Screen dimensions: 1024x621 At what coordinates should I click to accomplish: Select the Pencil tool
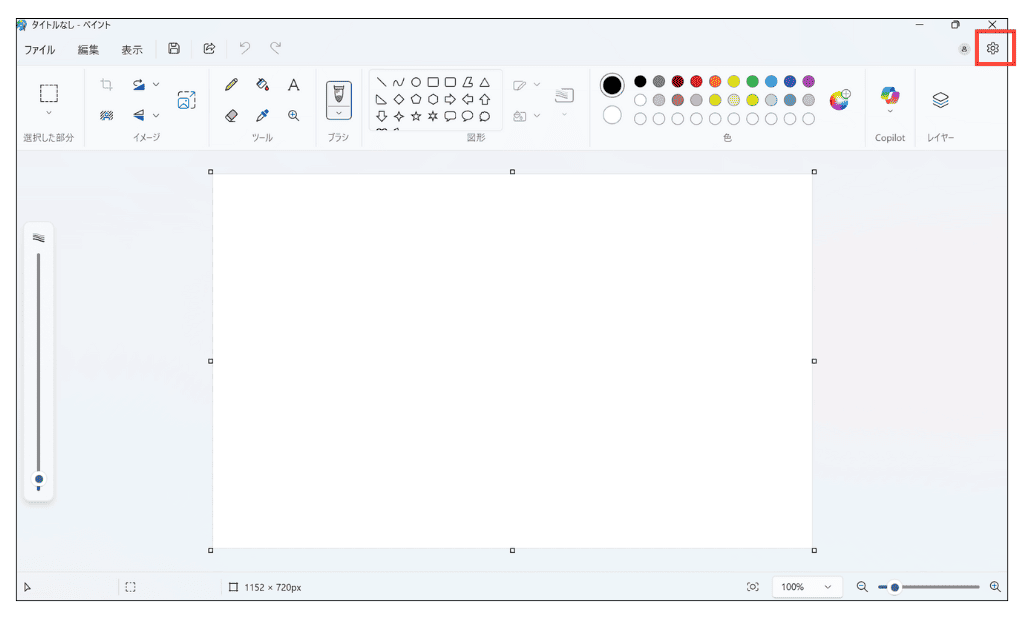pyautogui.click(x=231, y=84)
